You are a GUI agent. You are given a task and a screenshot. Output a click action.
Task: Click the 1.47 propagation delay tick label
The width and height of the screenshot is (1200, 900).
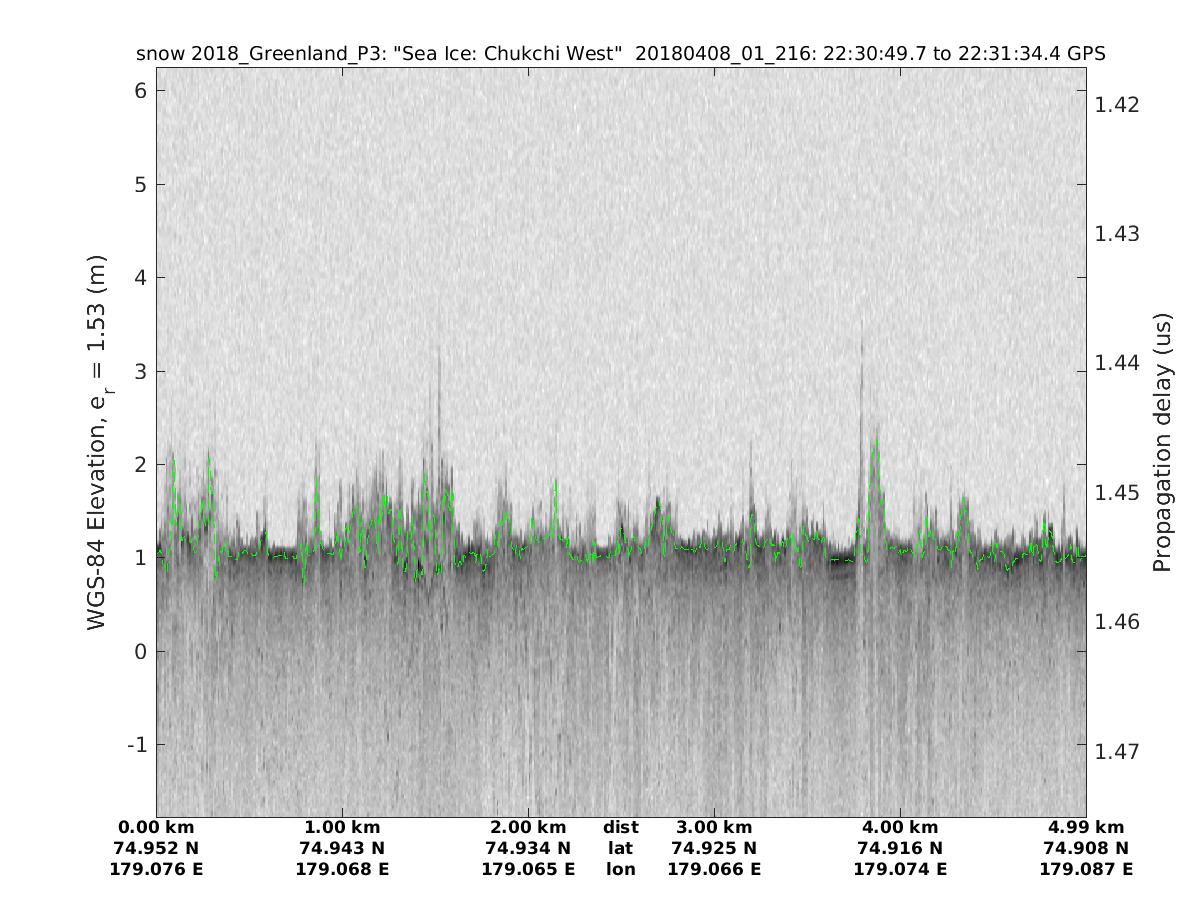click(x=1117, y=751)
